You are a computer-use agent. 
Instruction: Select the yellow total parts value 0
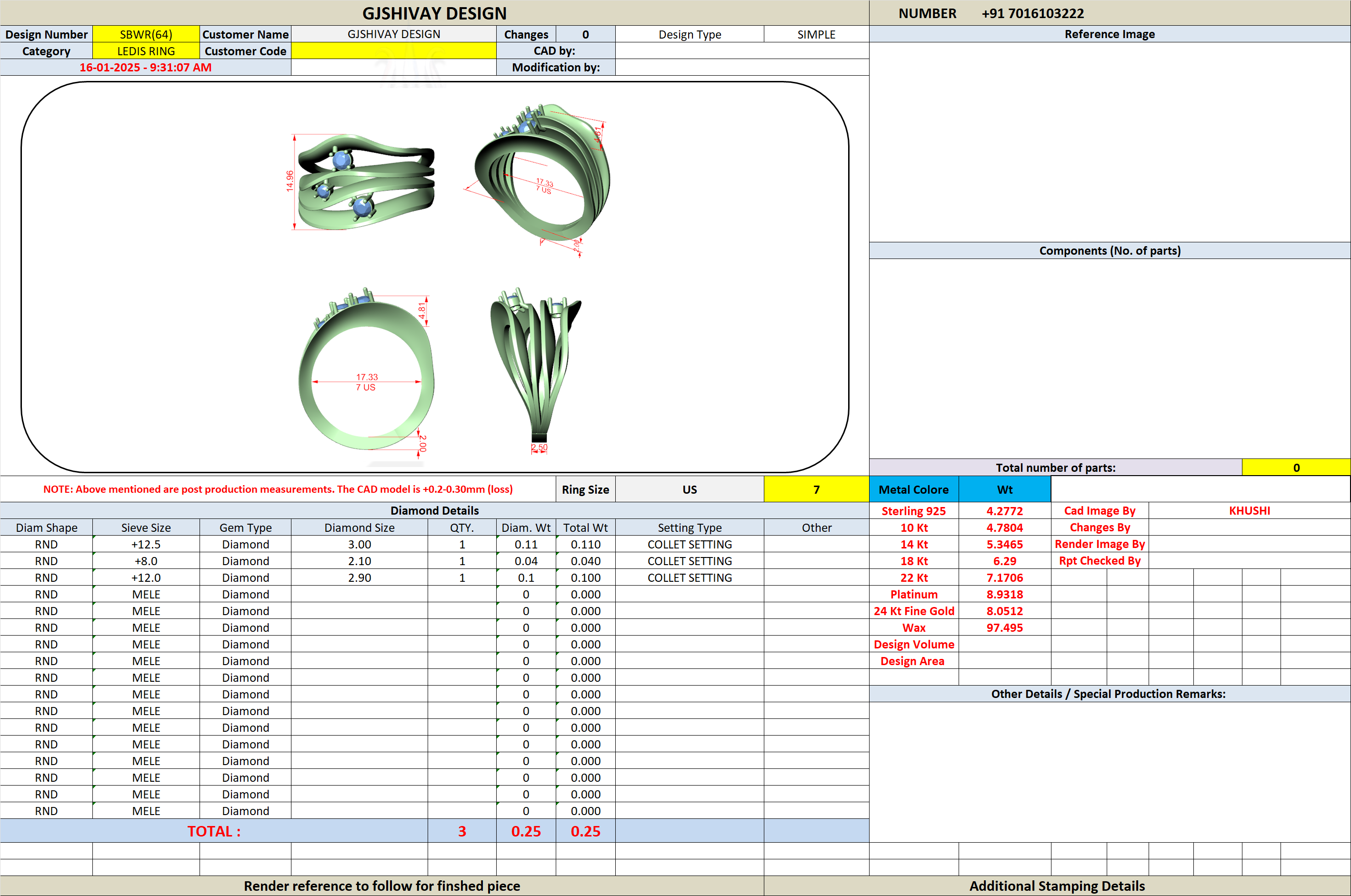click(1296, 468)
